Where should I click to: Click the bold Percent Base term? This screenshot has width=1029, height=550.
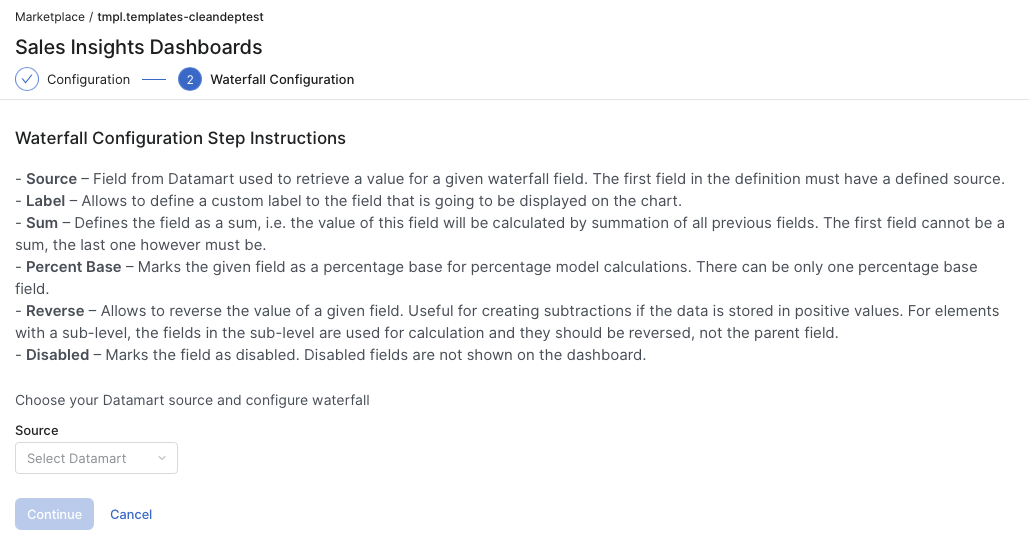click(x=73, y=267)
